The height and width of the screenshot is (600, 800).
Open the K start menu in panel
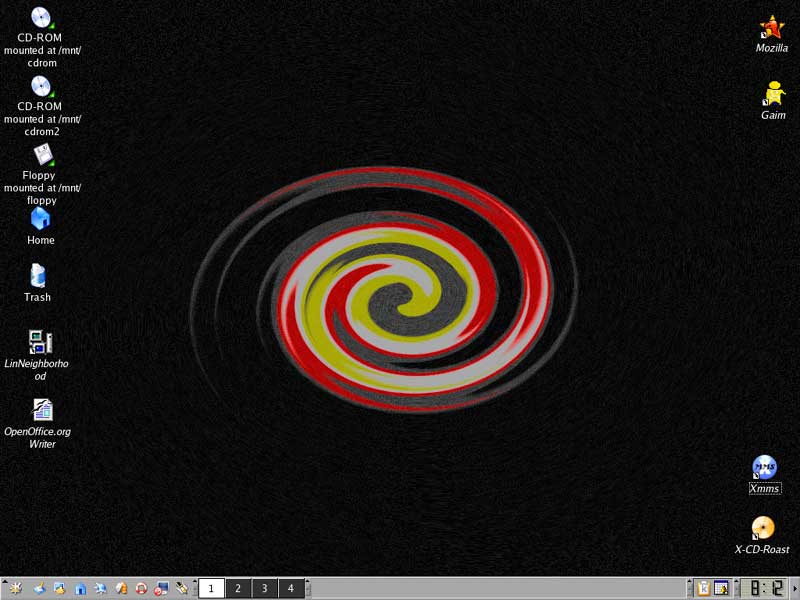17,589
